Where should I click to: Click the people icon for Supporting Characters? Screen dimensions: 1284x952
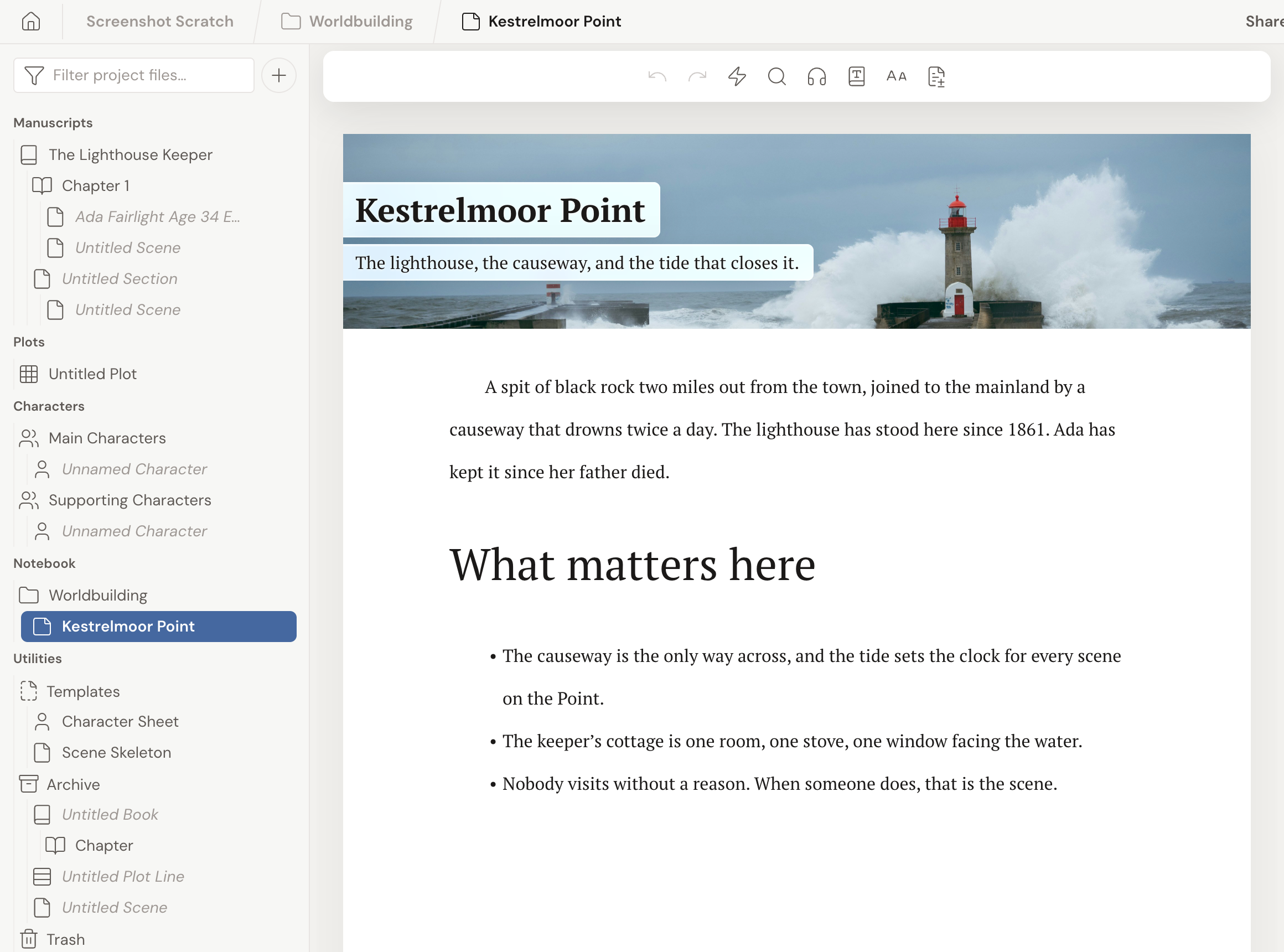(x=29, y=500)
